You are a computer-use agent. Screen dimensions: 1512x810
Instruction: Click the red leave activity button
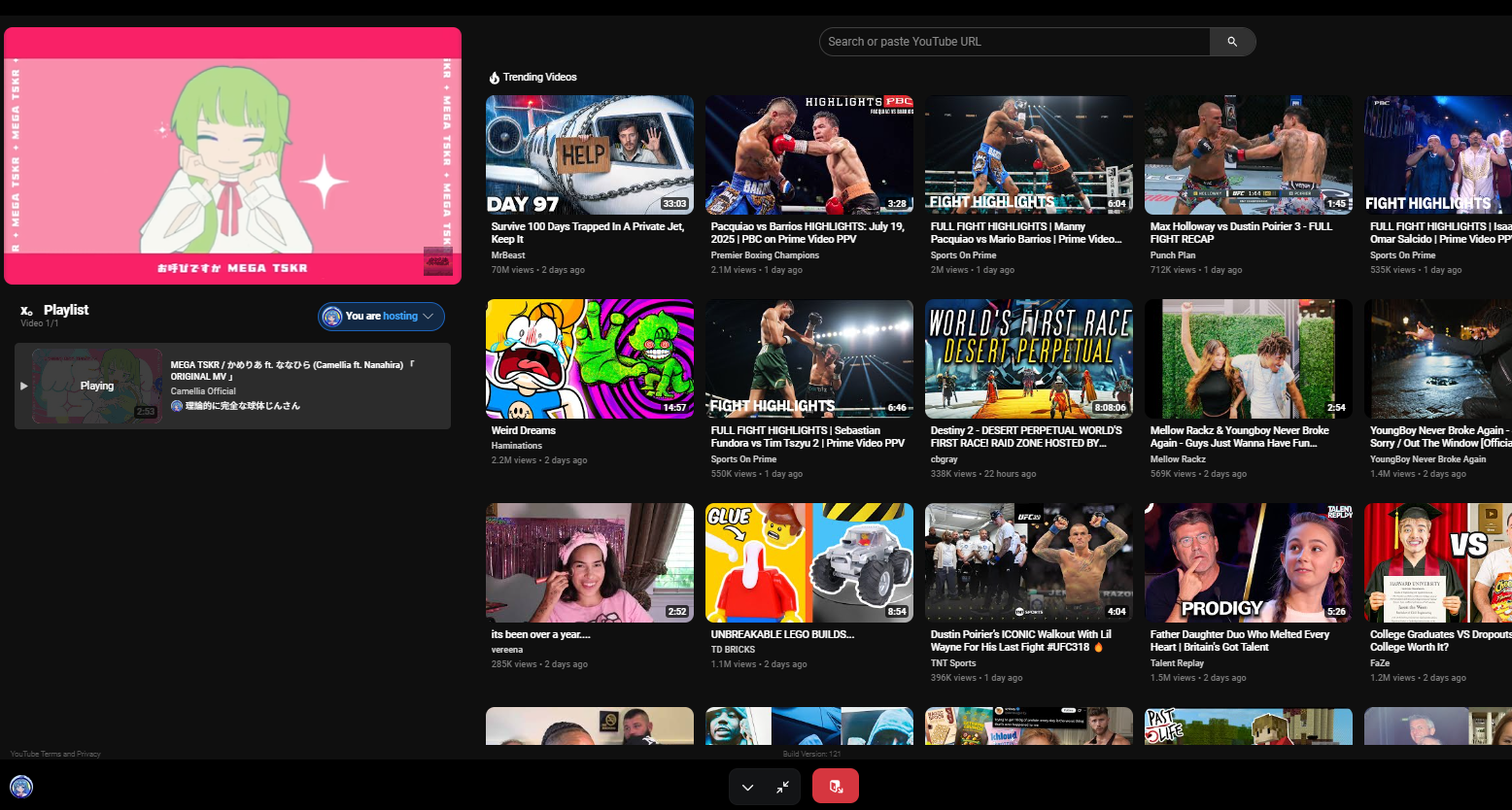(x=836, y=787)
